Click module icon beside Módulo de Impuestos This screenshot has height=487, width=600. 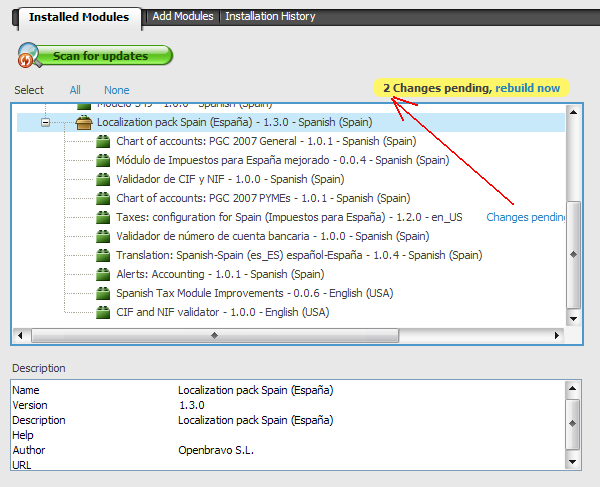click(x=103, y=160)
